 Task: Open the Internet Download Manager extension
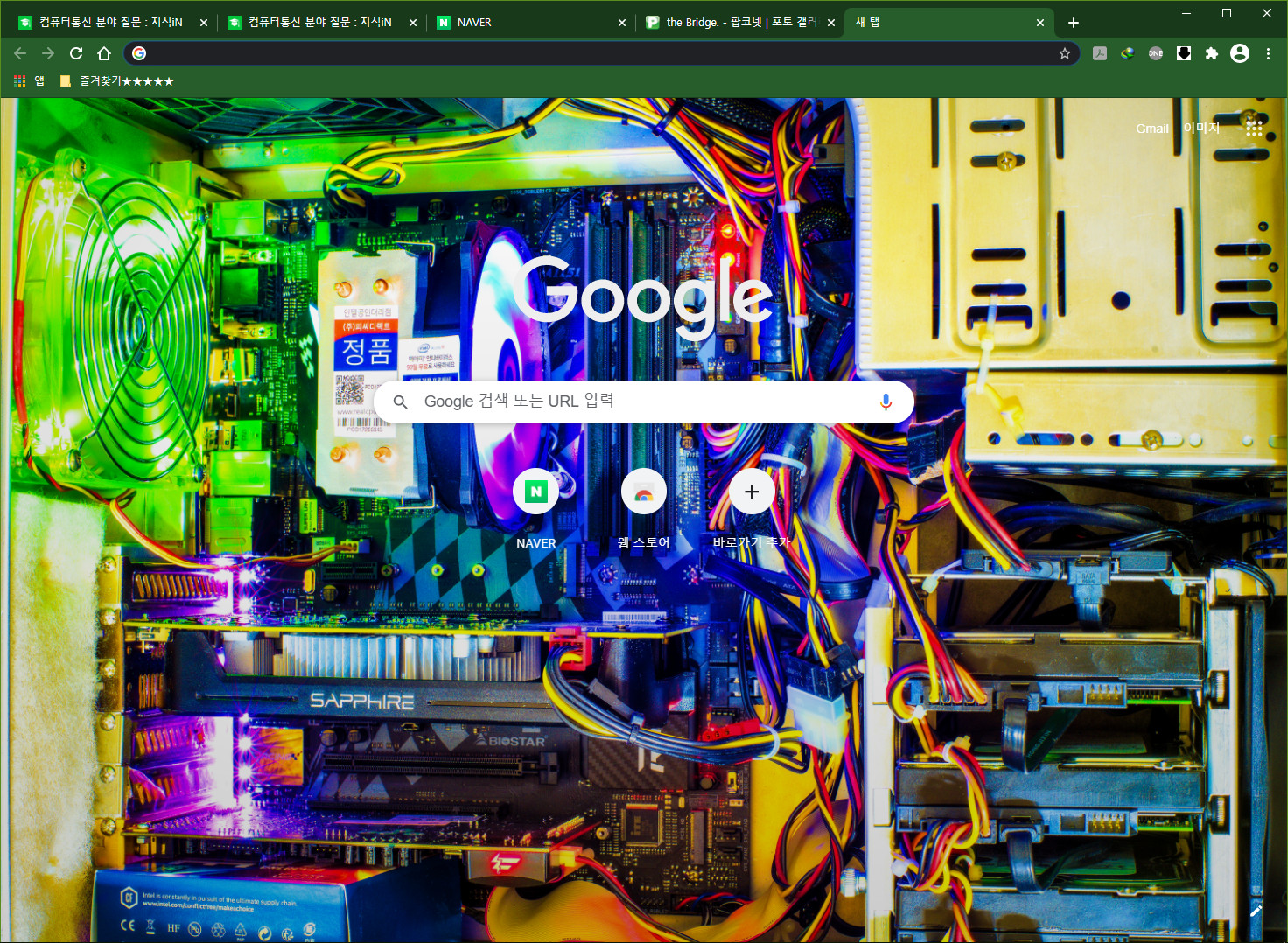click(x=1128, y=53)
